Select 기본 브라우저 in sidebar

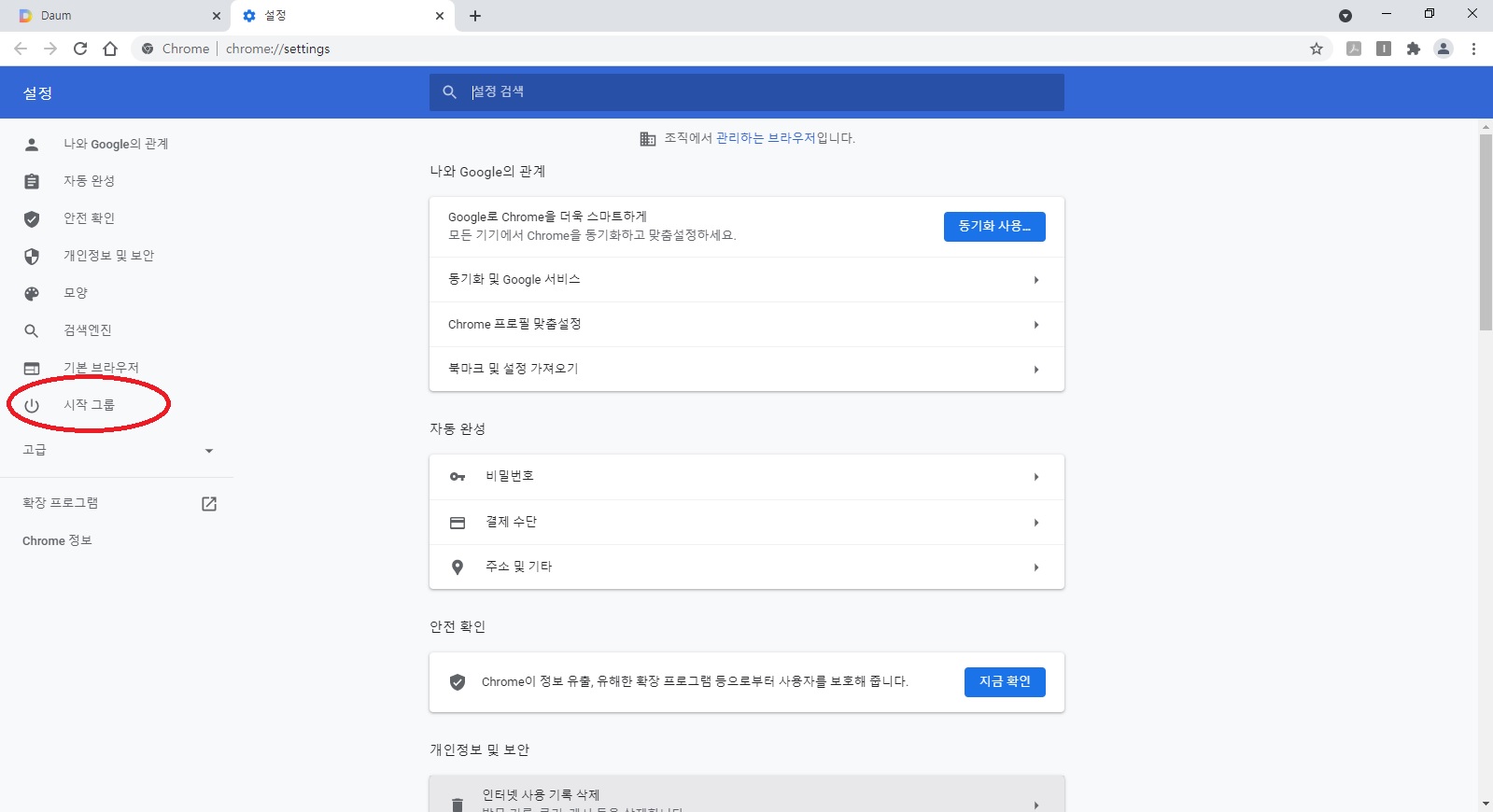point(101,368)
